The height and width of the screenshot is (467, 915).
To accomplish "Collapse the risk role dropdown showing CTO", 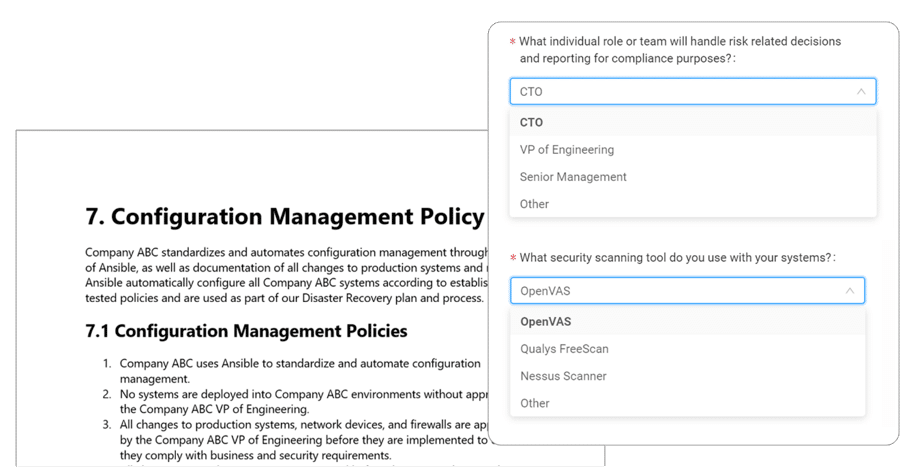I will [x=693, y=92].
